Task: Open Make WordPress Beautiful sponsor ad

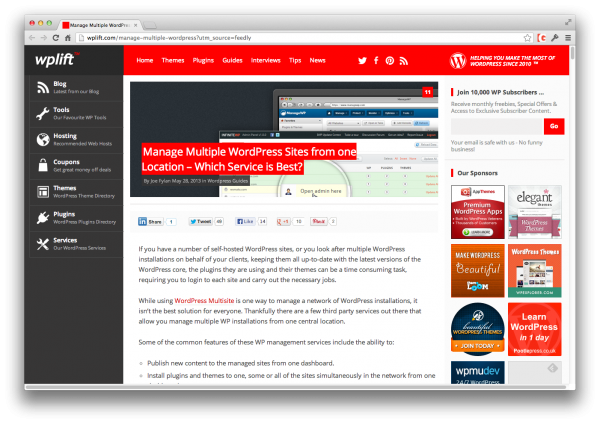Action: [478, 271]
